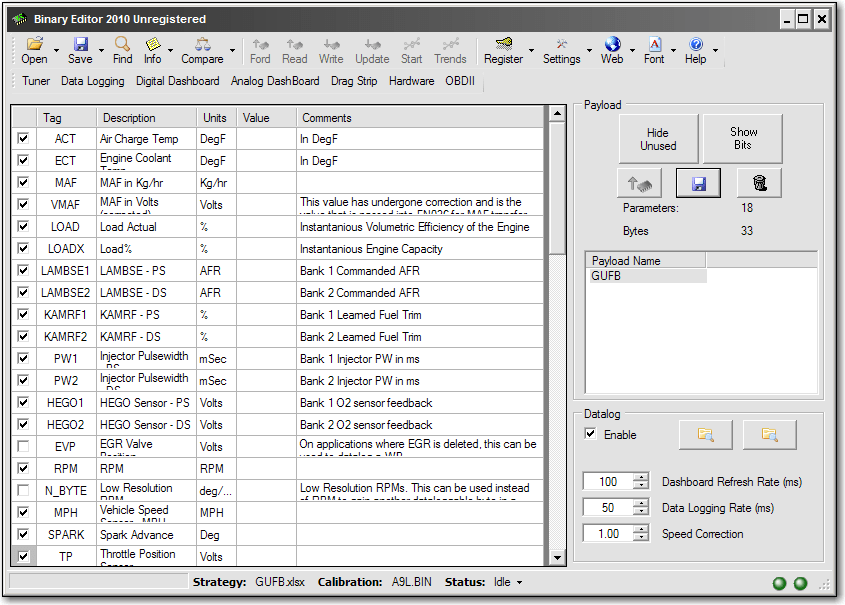845x605 pixels.
Task: Expand the Help dropdown arrow
Action: coord(716,51)
